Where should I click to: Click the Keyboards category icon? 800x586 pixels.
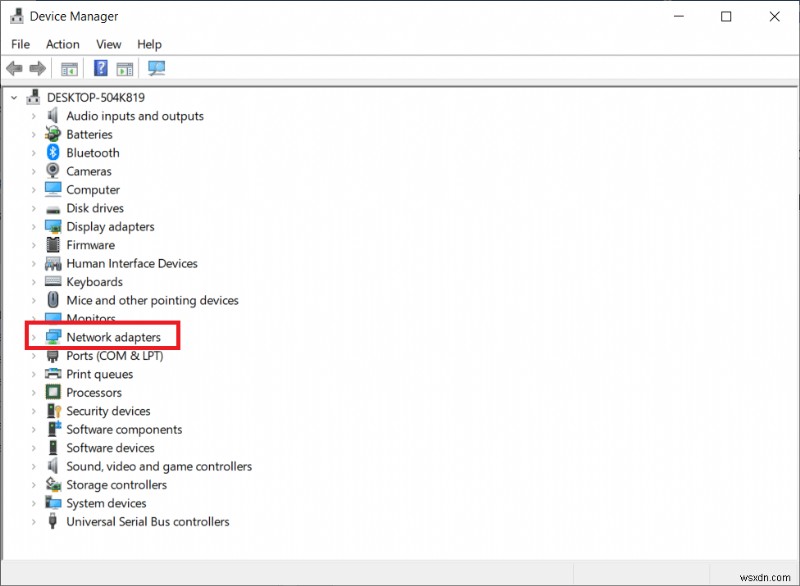pos(52,281)
